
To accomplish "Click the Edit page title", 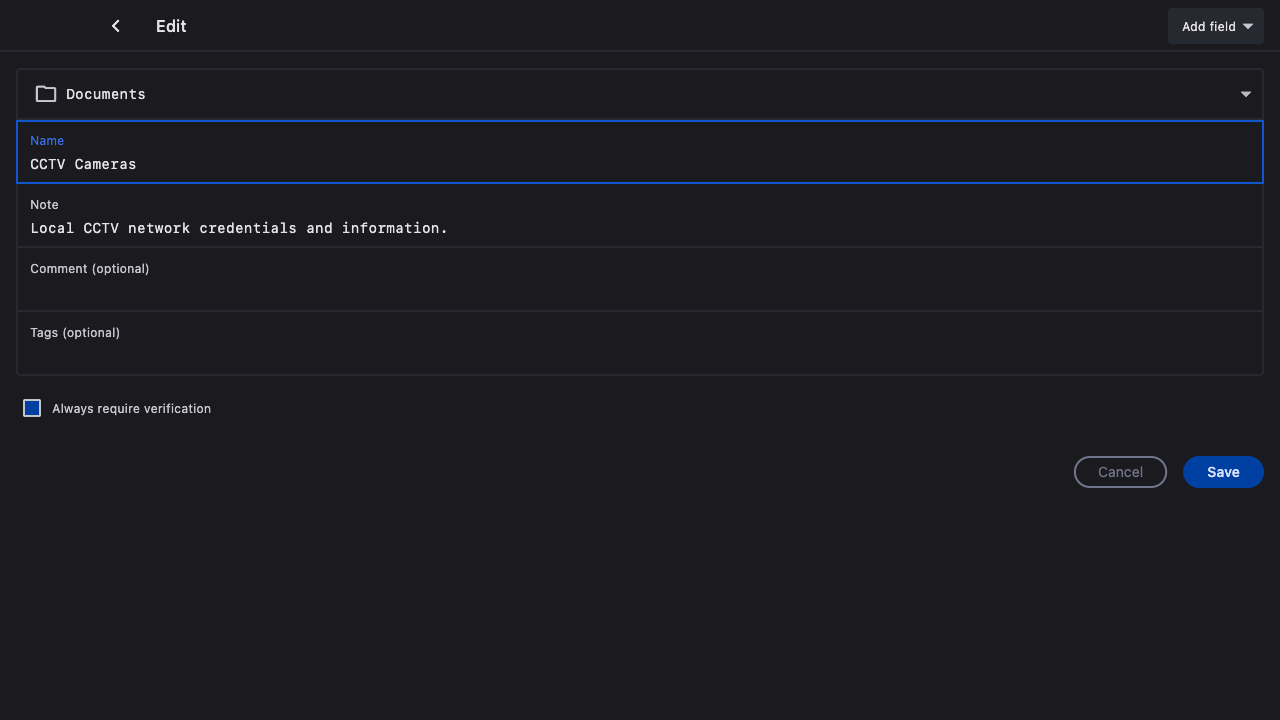I will (x=171, y=26).
